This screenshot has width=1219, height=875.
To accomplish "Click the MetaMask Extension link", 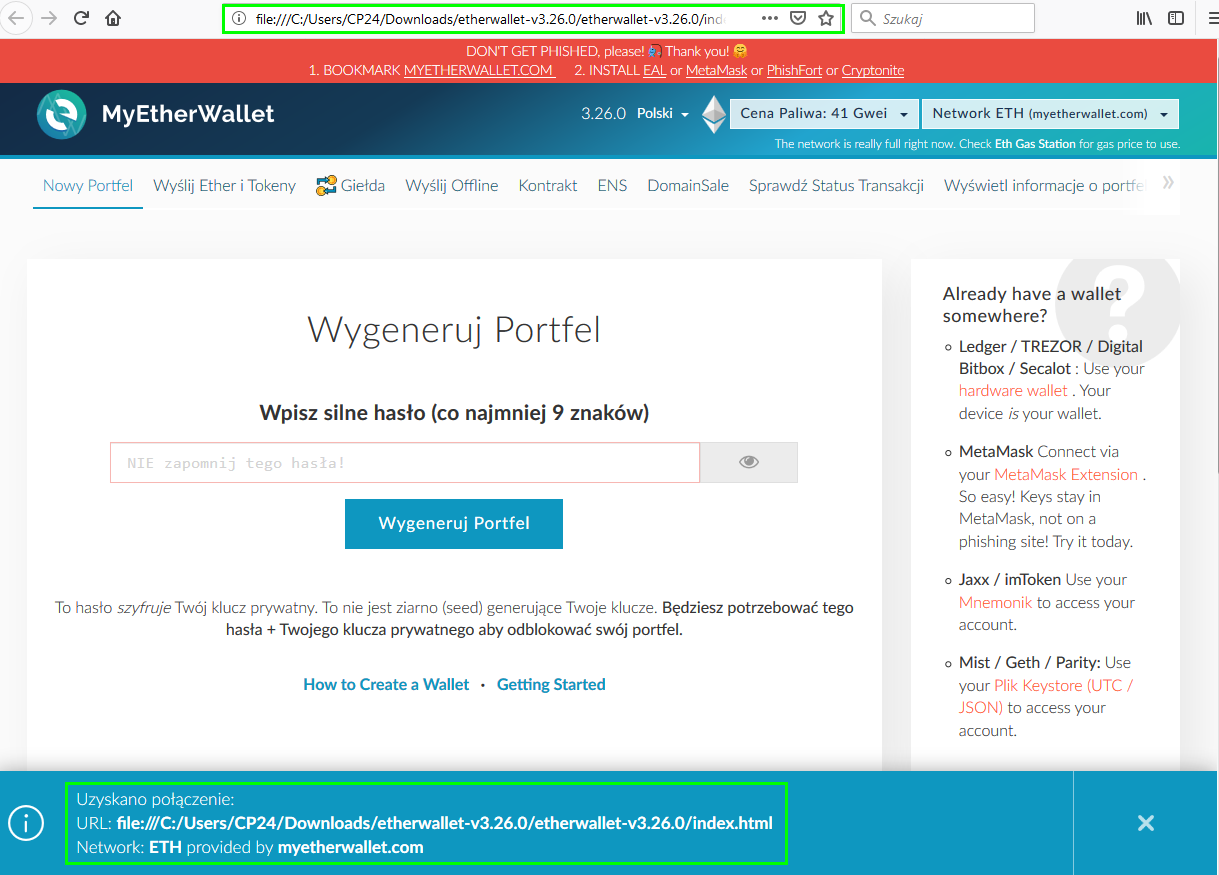I will coord(1066,475).
